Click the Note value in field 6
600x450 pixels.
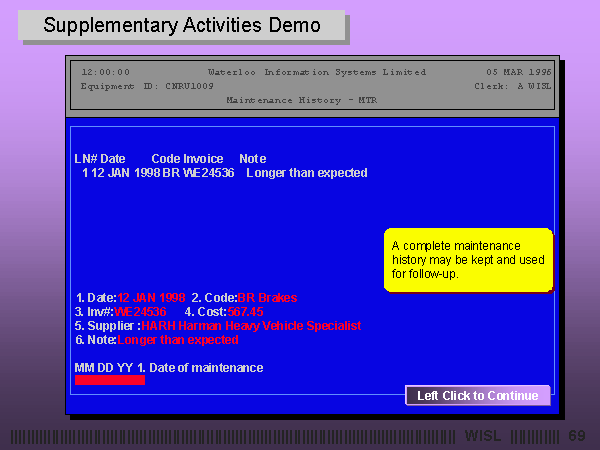(x=178, y=340)
